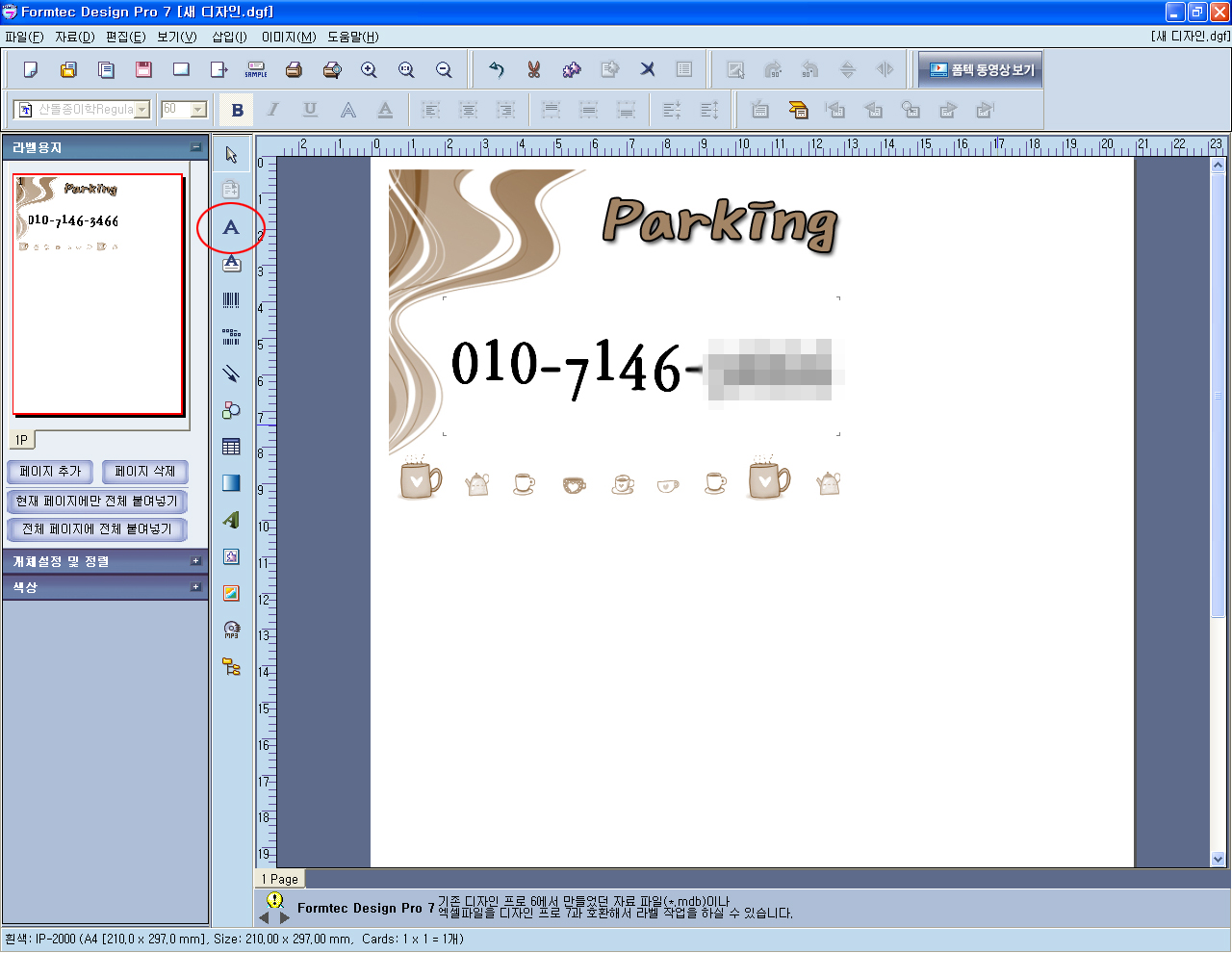The image size is (1232, 953).
Task: Select the text A tool
Action: tap(231, 227)
